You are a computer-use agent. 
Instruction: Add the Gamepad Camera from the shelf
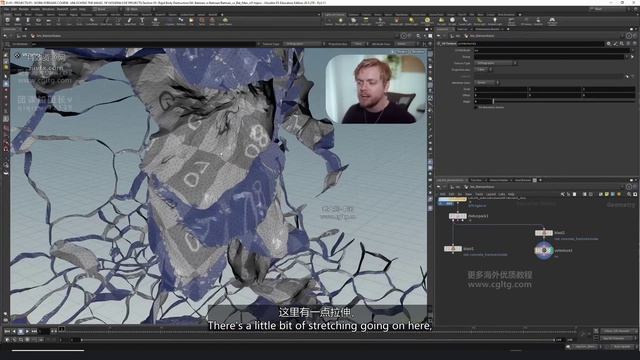point(552,20)
